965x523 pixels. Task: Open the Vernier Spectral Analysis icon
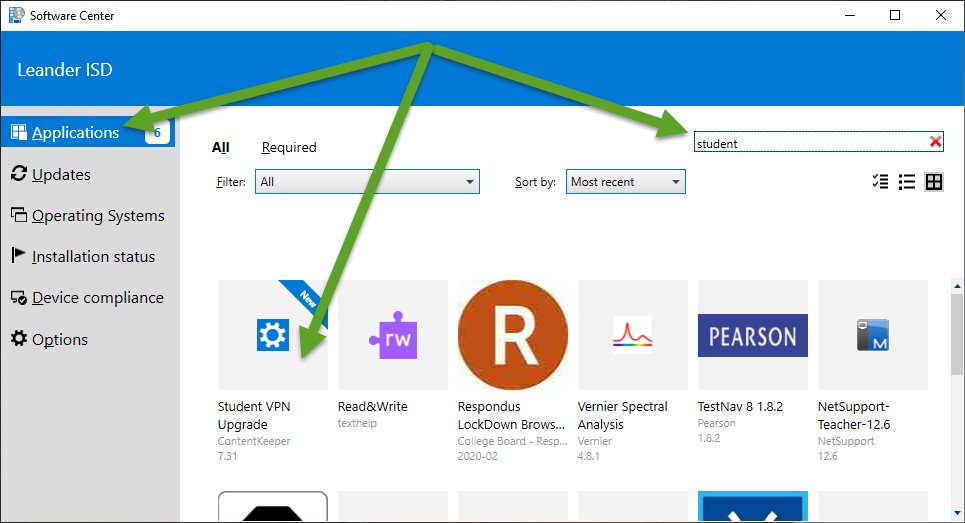pyautogui.click(x=633, y=335)
